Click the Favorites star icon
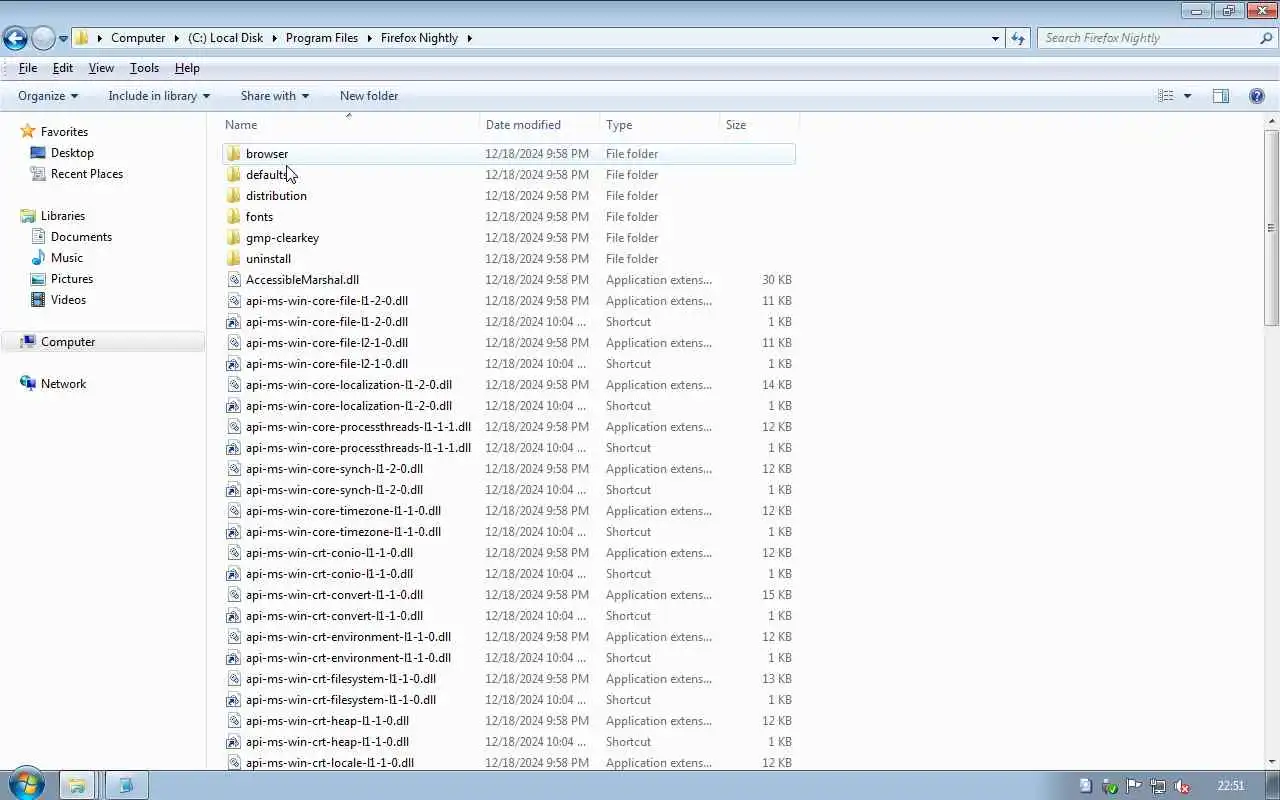The width and height of the screenshot is (1280, 800). (x=28, y=132)
